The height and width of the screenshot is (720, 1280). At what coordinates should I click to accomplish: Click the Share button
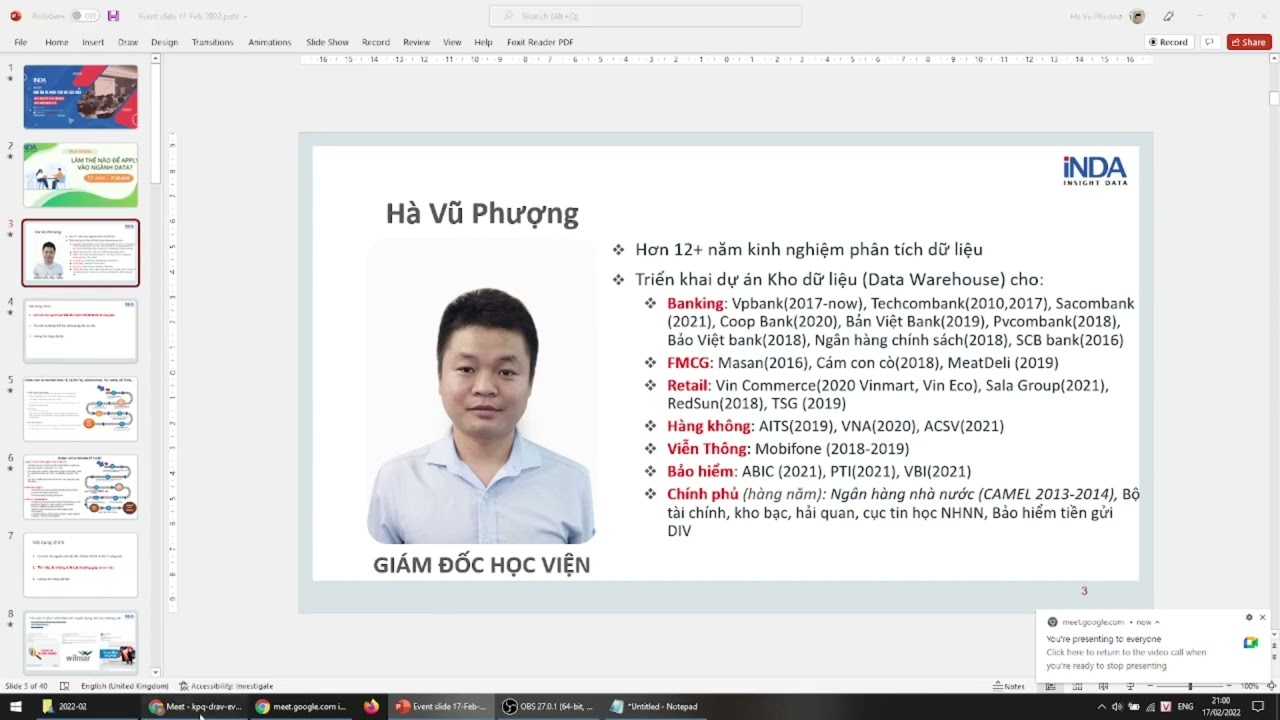(x=1249, y=42)
